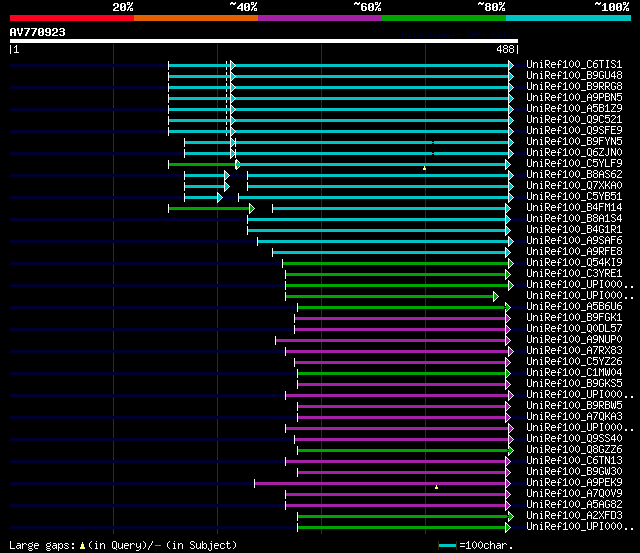640x553 pixels.
Task: Select the UniRef100_B9FYN5 label
Action: [x=574, y=142]
